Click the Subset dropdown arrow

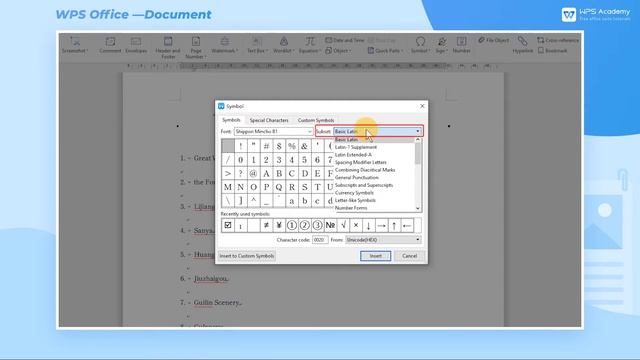[x=418, y=131]
